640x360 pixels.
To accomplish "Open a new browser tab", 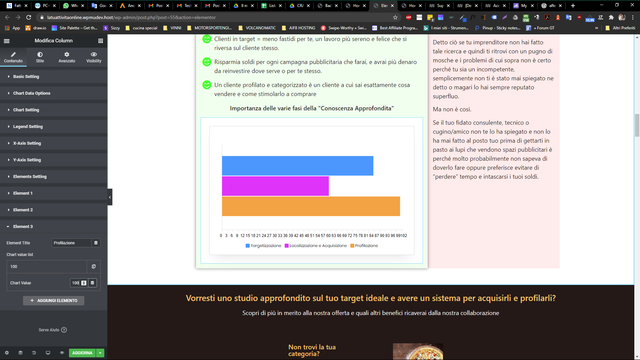I will (573, 6).
